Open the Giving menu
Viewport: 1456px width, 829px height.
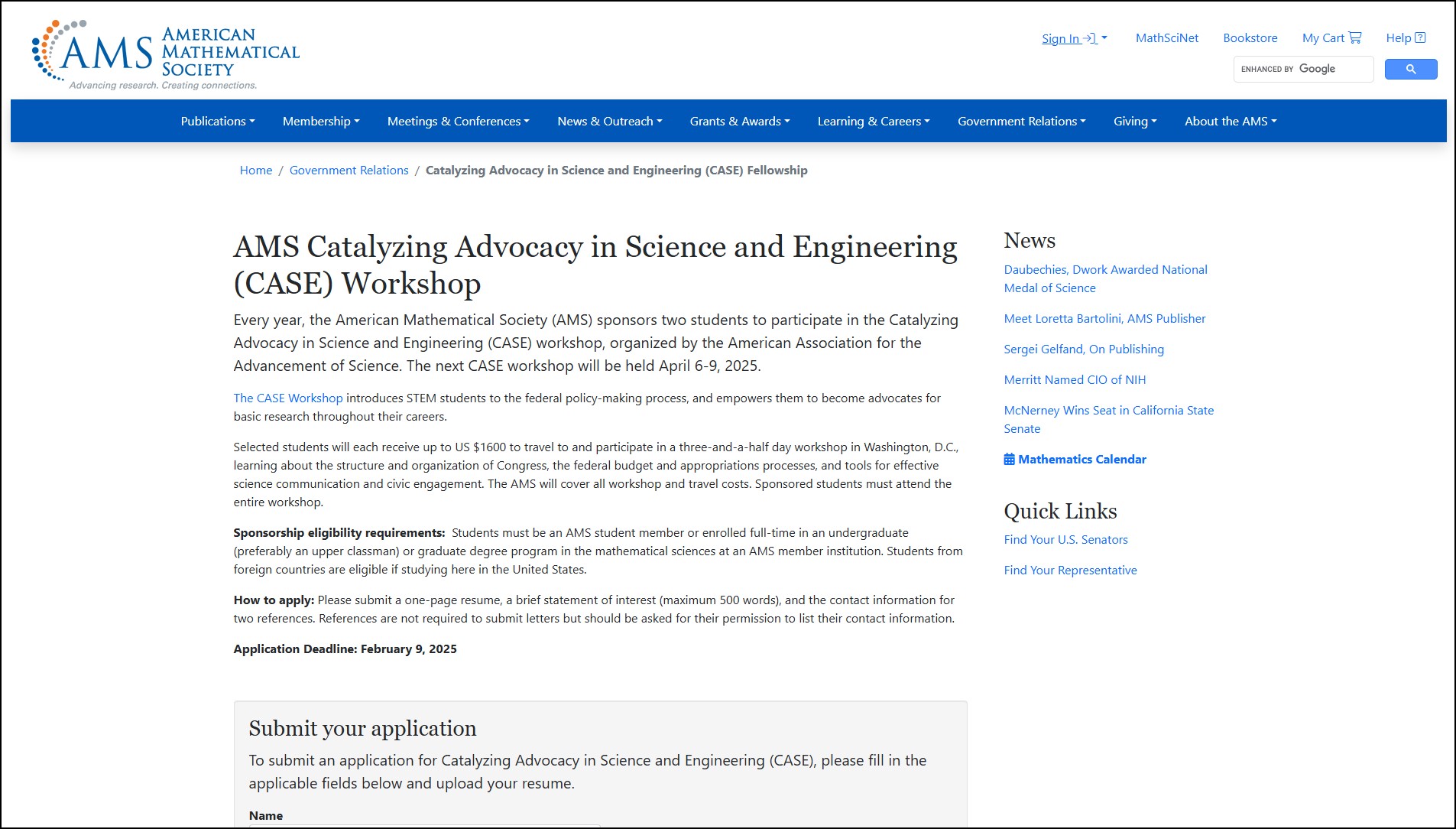tap(1134, 122)
